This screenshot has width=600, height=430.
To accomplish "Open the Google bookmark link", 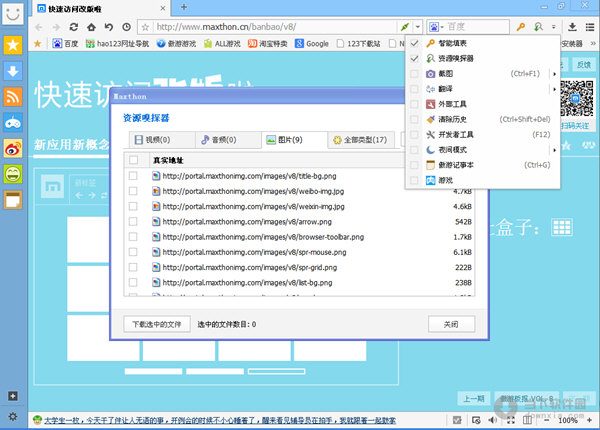I will point(312,44).
